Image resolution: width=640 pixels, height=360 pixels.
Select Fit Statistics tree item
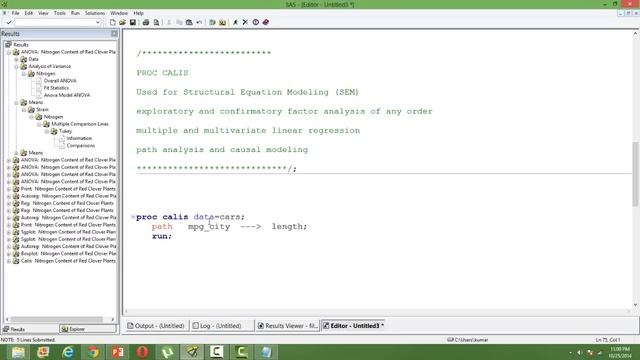click(x=56, y=88)
